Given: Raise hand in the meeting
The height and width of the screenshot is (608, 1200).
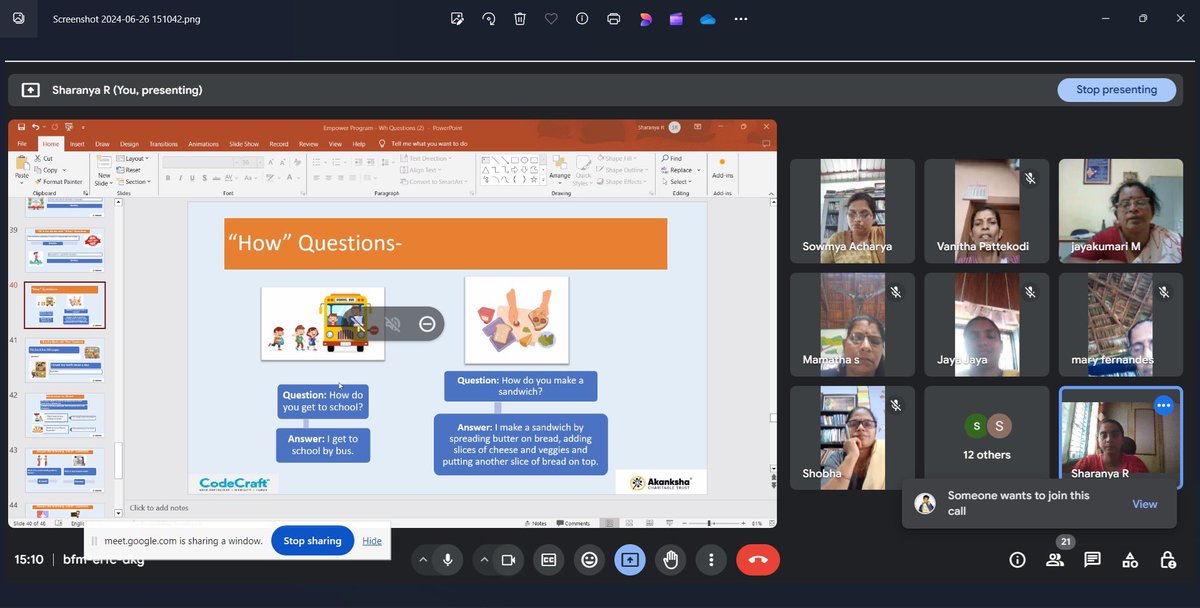Looking at the screenshot, I should pyautogui.click(x=671, y=560).
